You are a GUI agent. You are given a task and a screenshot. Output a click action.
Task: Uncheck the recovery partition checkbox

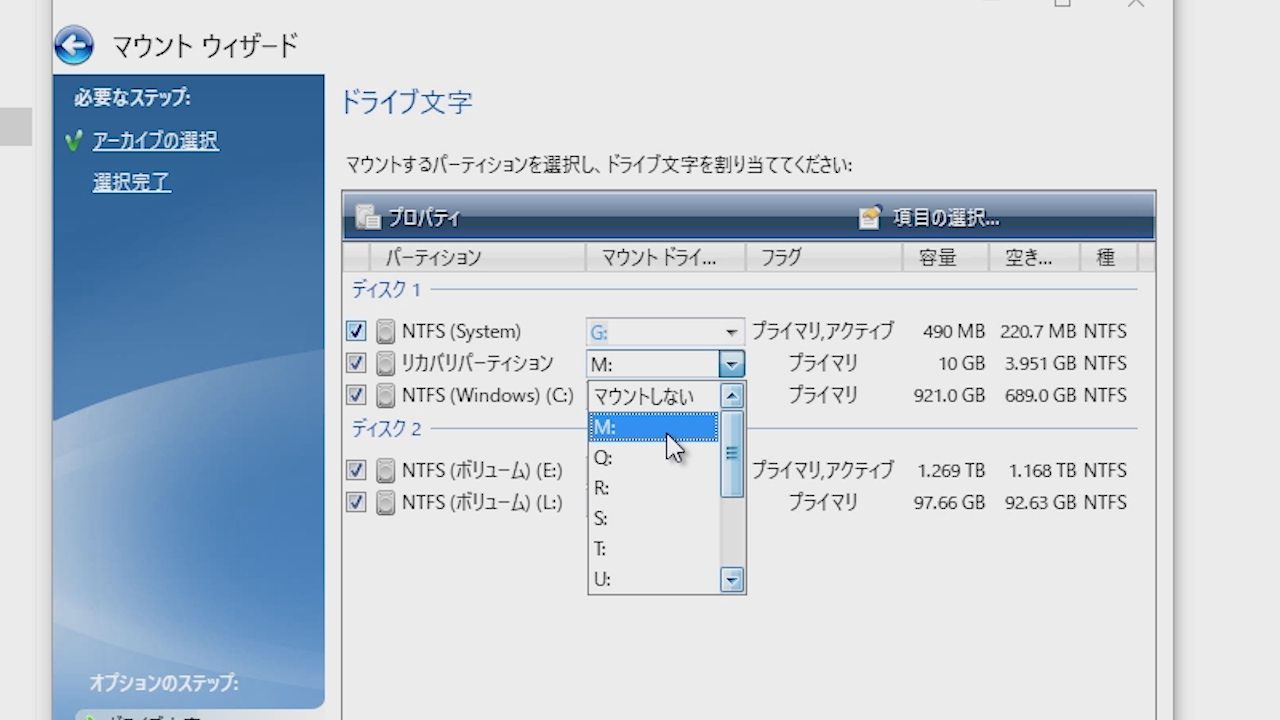click(356, 364)
